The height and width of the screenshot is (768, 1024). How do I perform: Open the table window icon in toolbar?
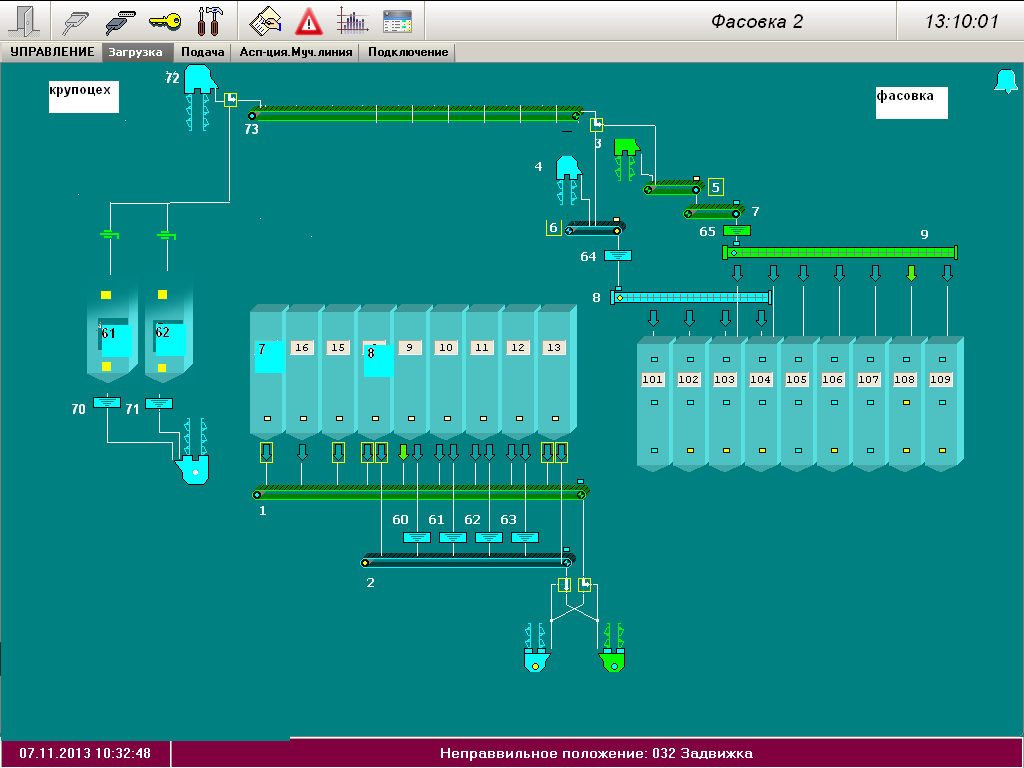pos(397,21)
